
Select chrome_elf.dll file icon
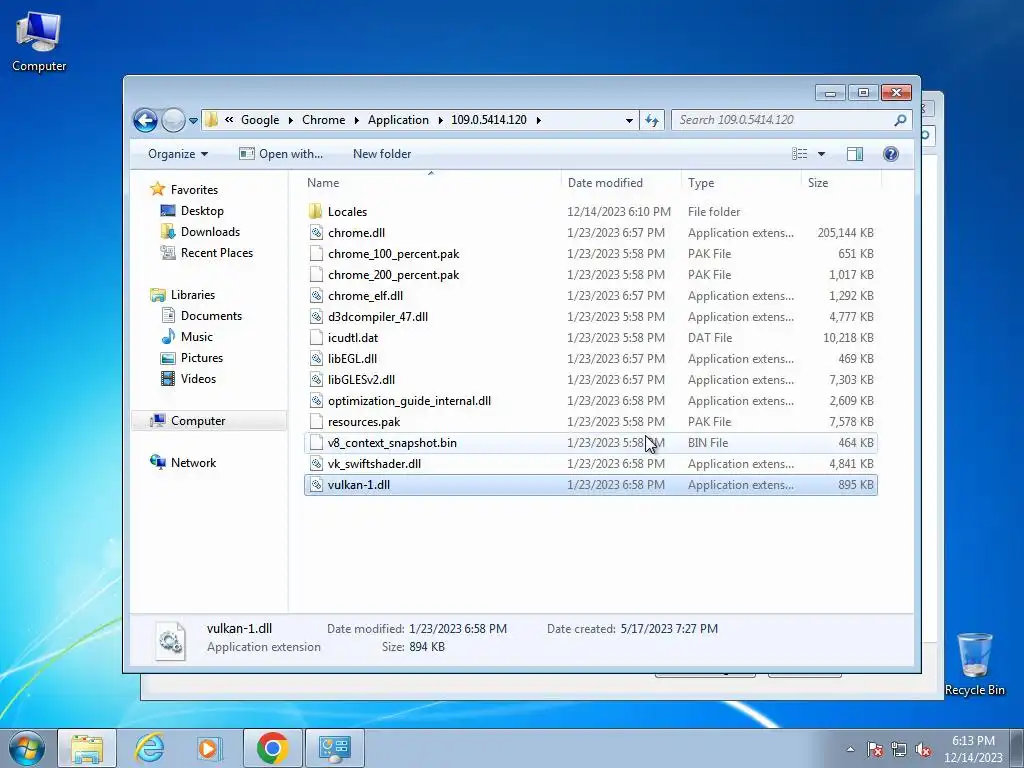[316, 296]
